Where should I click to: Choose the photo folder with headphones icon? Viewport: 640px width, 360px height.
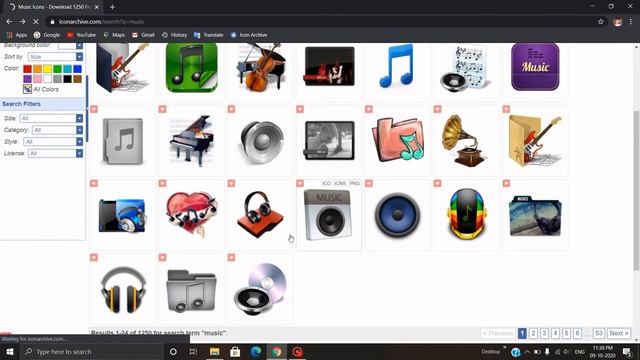[x=535, y=216]
